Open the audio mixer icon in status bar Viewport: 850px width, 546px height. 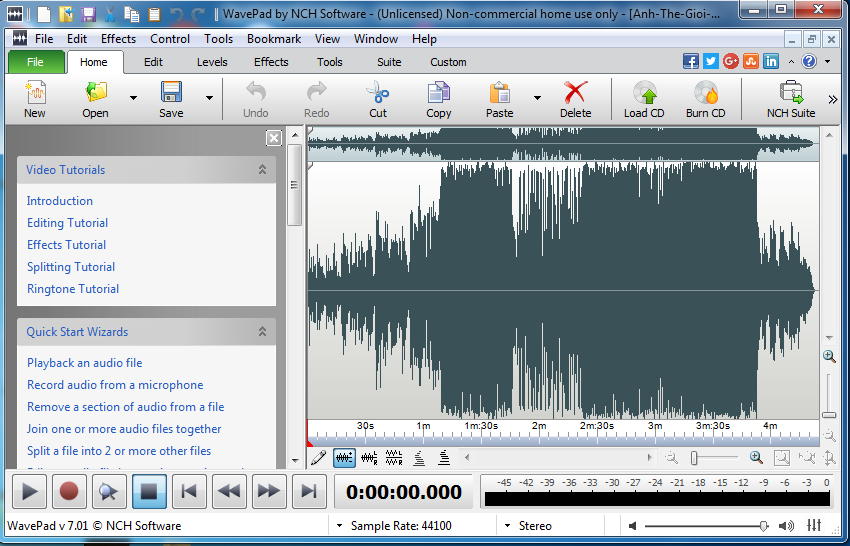click(x=814, y=526)
